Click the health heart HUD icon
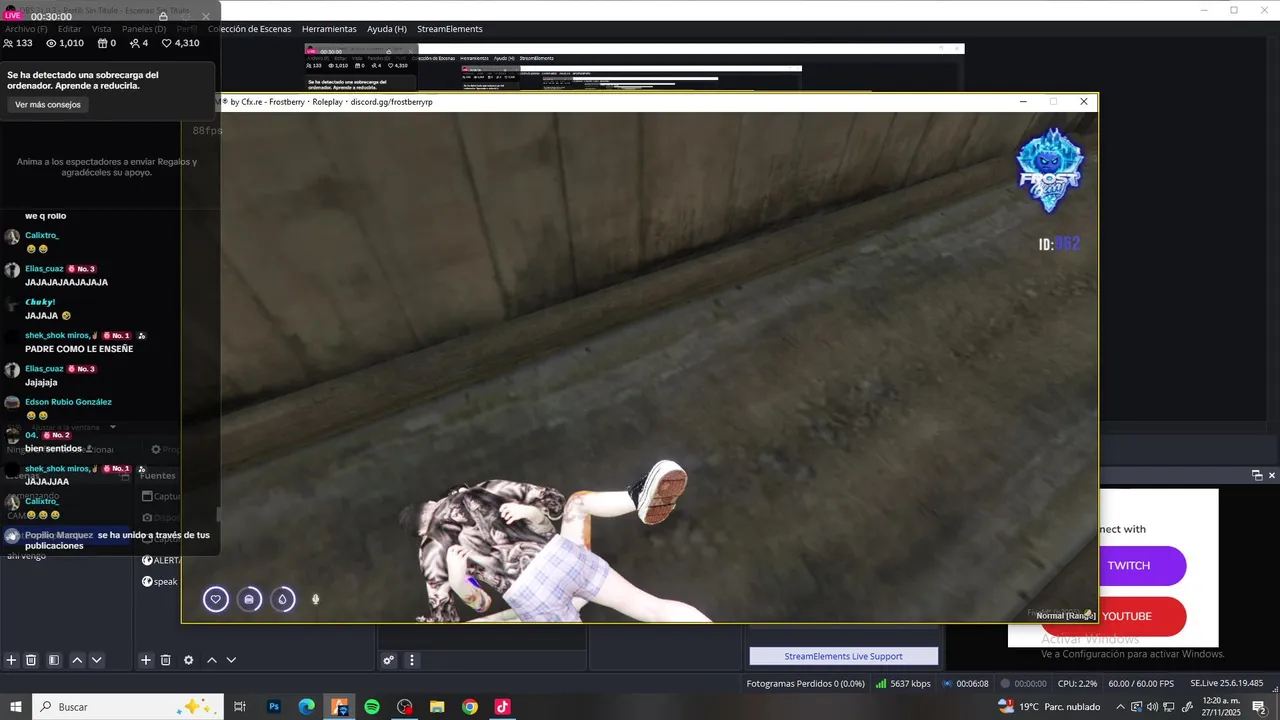Image resolution: width=1280 pixels, height=720 pixels. 215,599
